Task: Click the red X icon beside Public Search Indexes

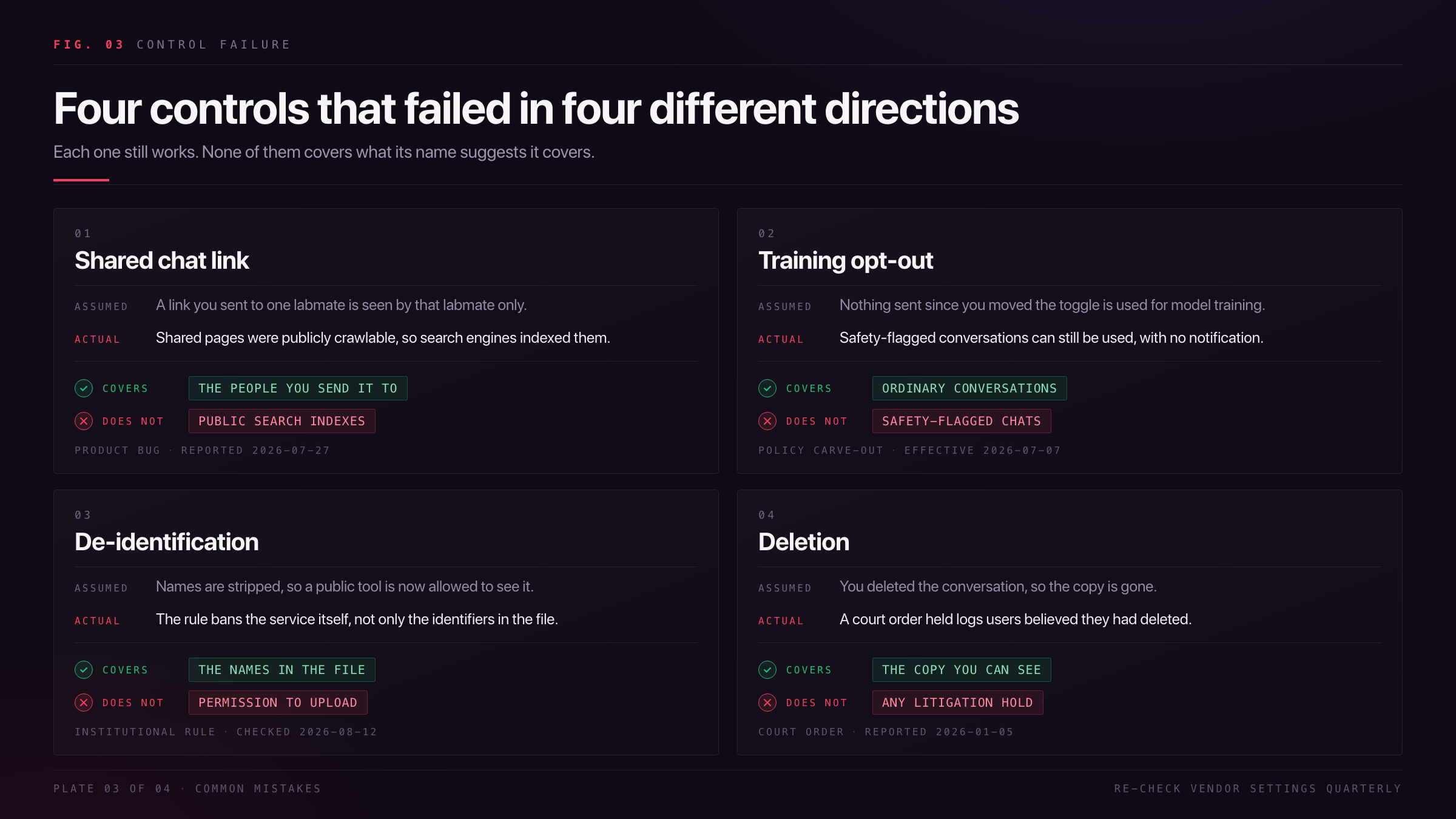Action: coord(84,421)
